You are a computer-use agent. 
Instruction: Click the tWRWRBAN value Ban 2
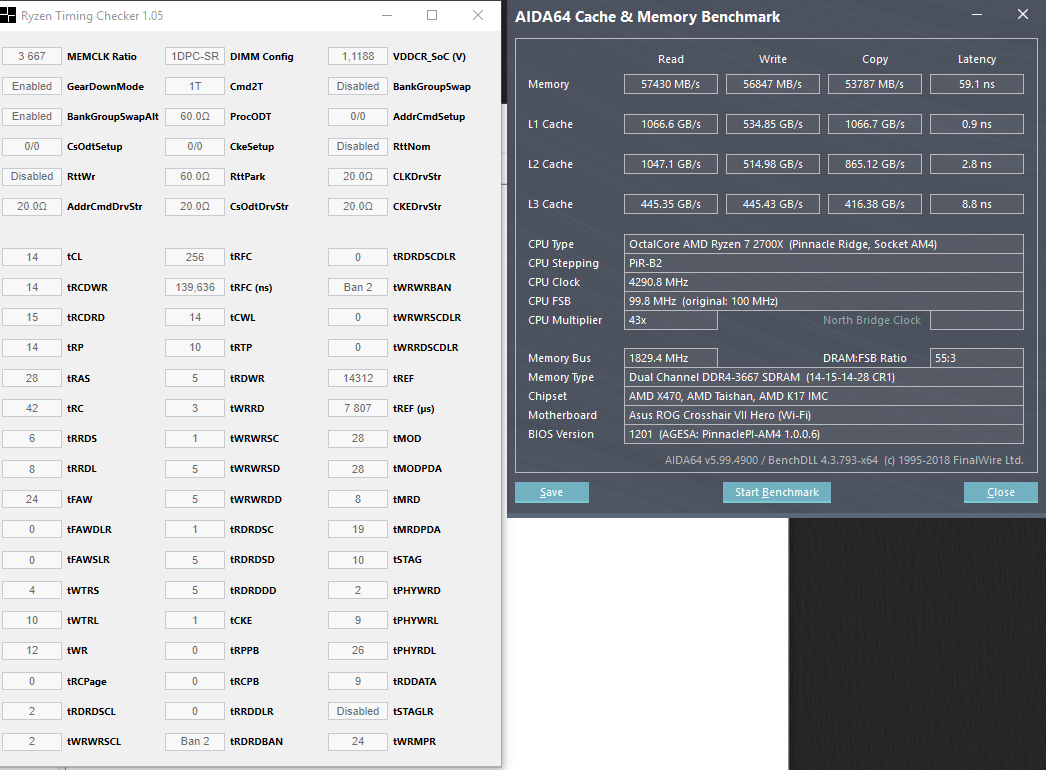(x=358, y=287)
